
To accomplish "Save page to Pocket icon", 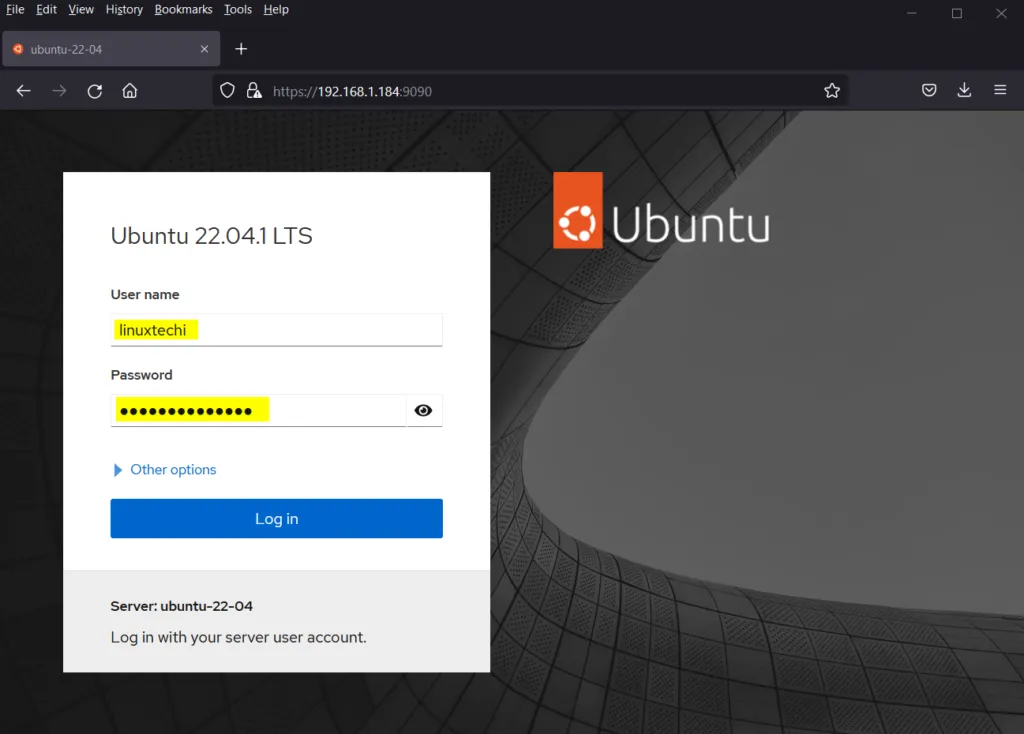I will pos(929,90).
